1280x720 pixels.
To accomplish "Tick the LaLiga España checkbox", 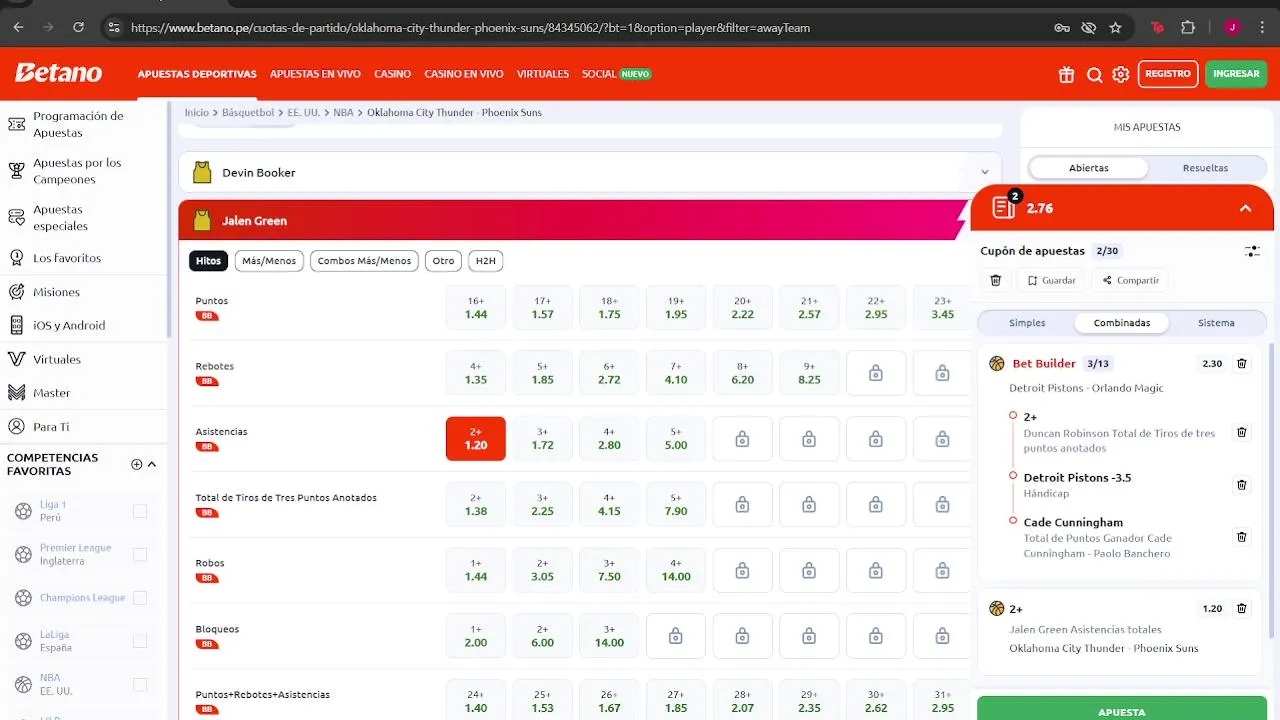I will click(140, 641).
